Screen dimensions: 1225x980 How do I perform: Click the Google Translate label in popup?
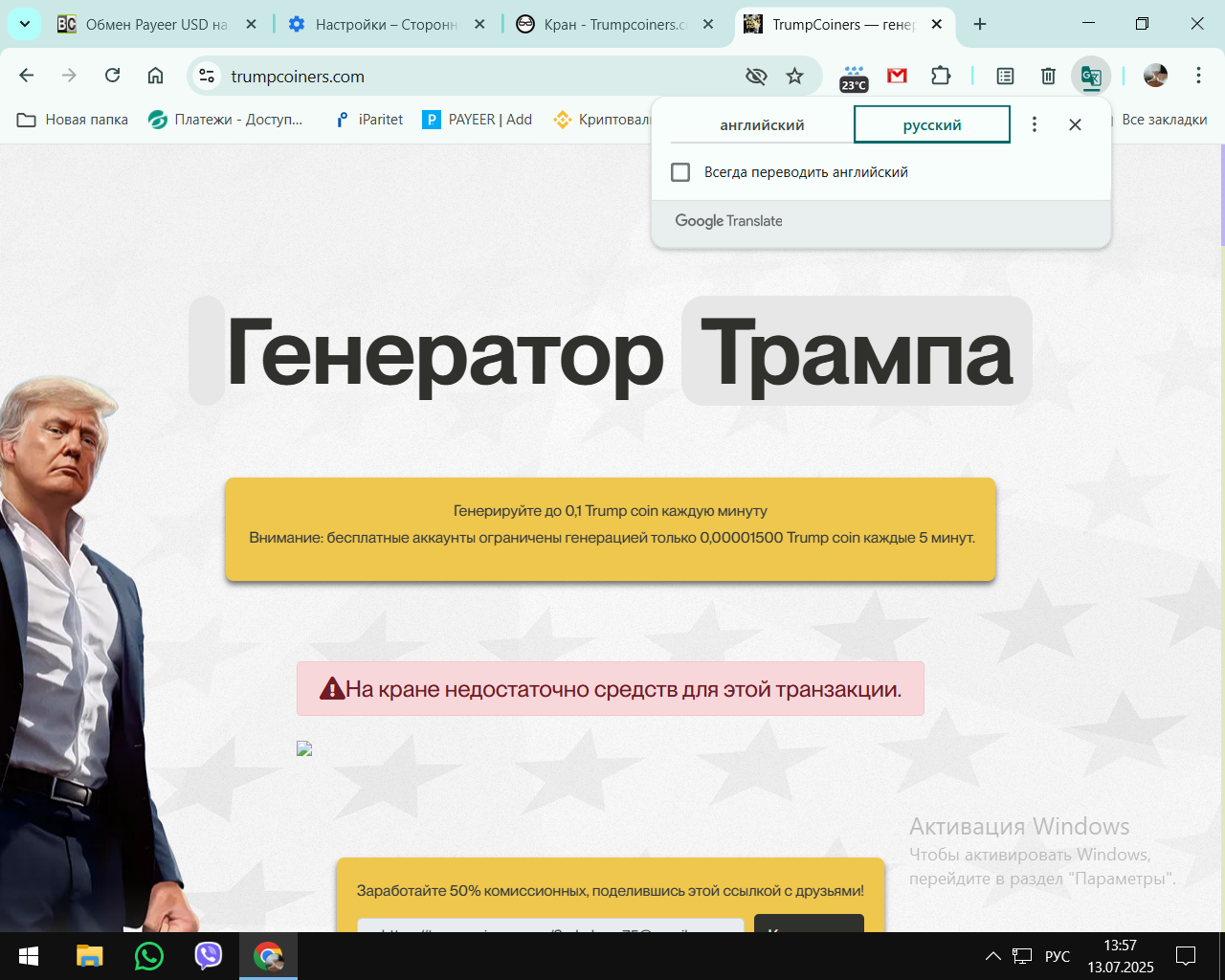pyautogui.click(x=729, y=221)
